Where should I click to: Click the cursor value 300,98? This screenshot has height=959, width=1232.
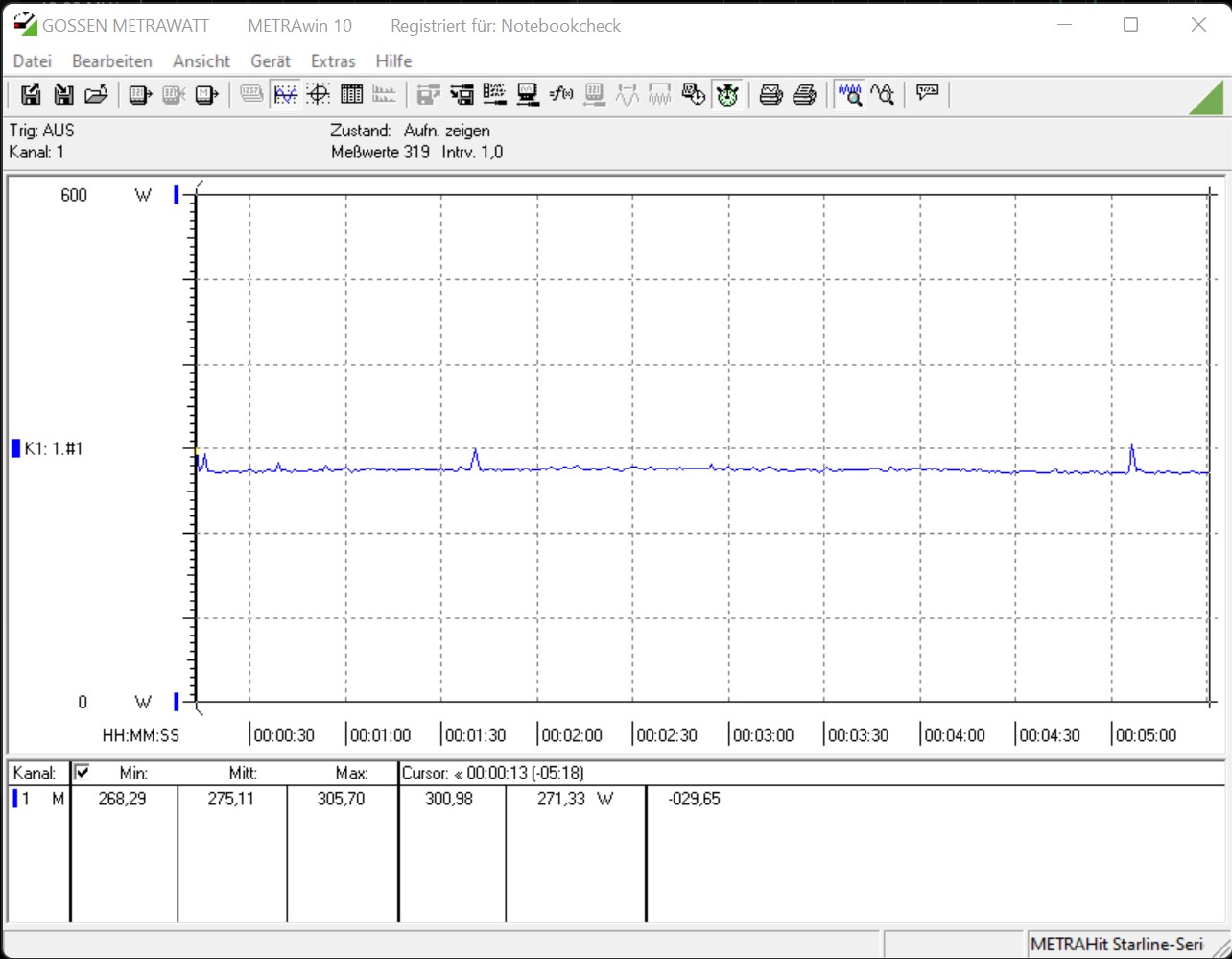(x=449, y=799)
